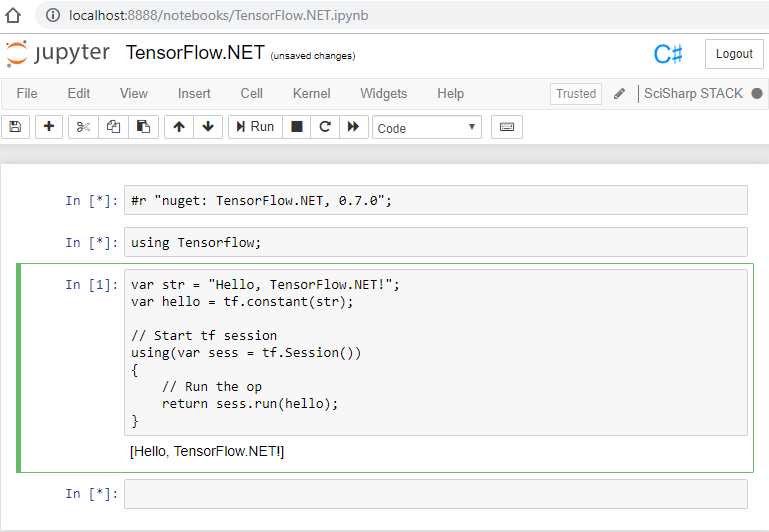769x532 pixels.
Task: Move the selected cell down
Action: pyautogui.click(x=208, y=127)
